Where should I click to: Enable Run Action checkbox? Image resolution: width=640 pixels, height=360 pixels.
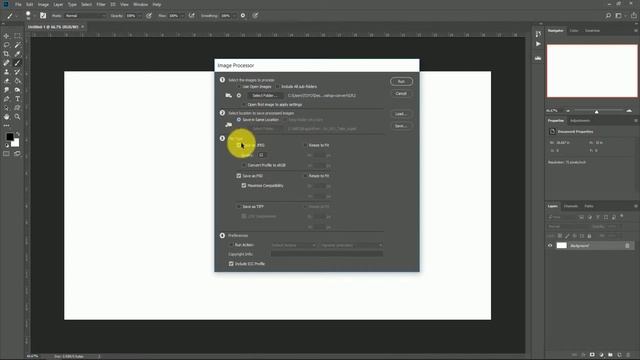click(x=231, y=245)
